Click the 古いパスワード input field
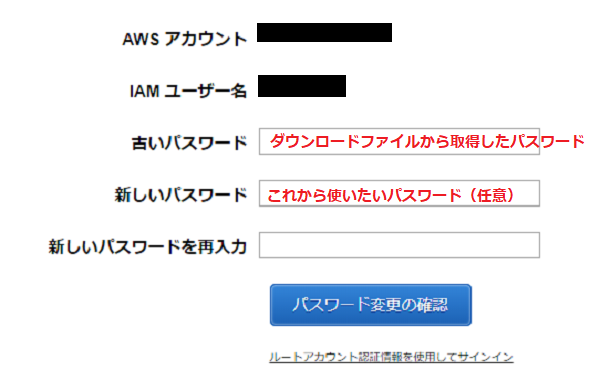 coord(399,142)
